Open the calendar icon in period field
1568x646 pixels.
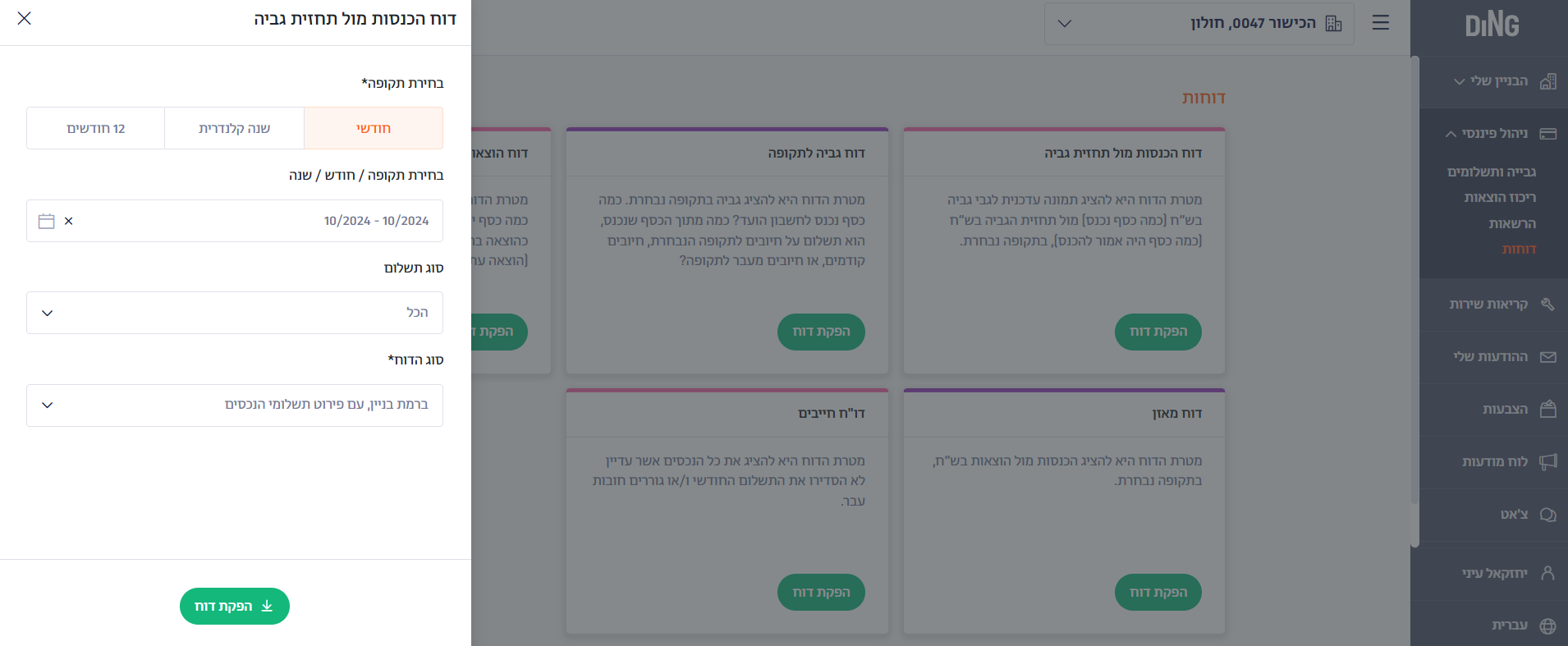pos(47,221)
